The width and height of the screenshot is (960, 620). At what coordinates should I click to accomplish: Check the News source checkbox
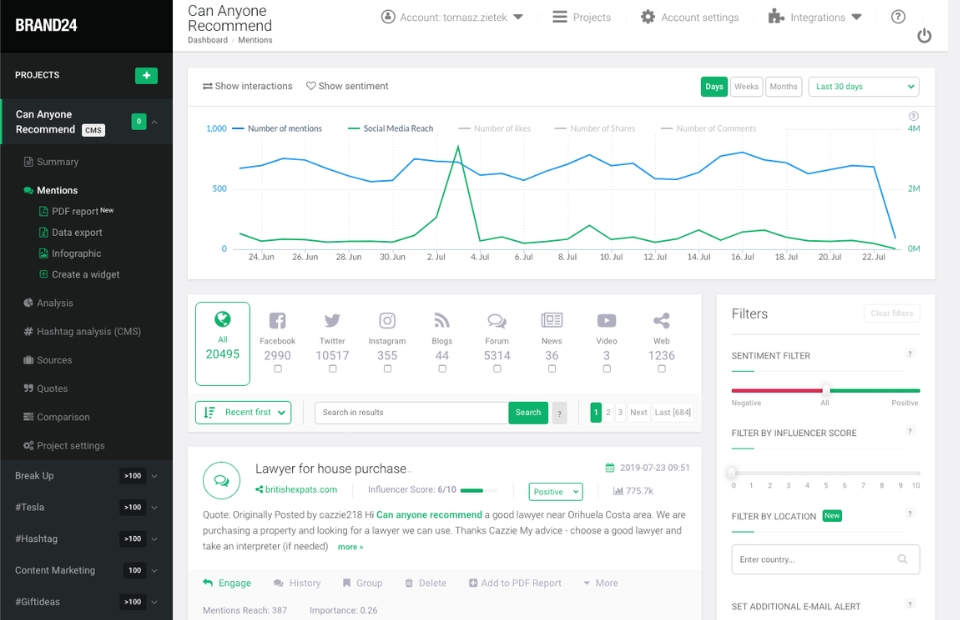pyautogui.click(x=552, y=368)
